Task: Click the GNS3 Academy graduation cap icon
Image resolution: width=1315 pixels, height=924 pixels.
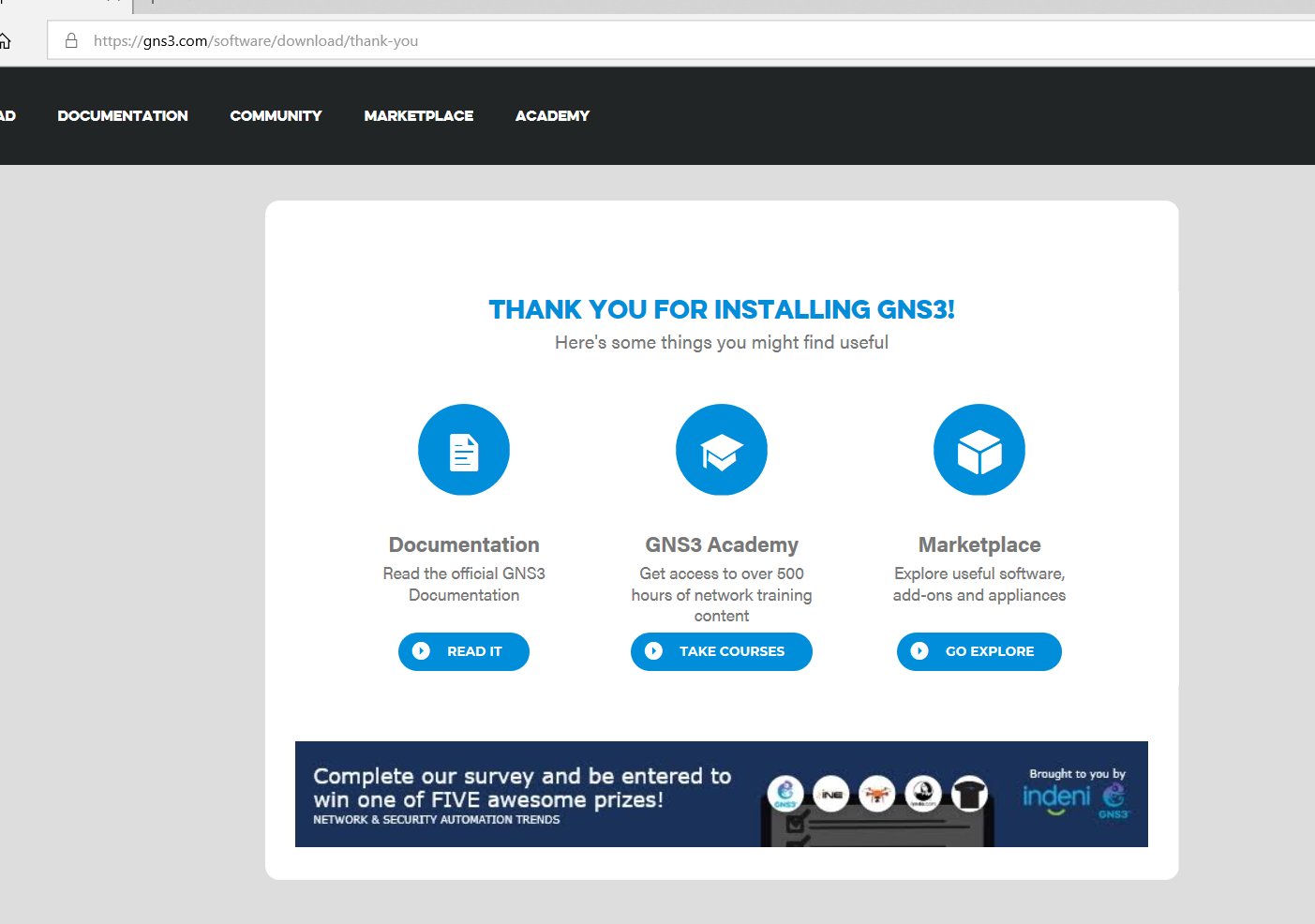Action: coord(722,450)
